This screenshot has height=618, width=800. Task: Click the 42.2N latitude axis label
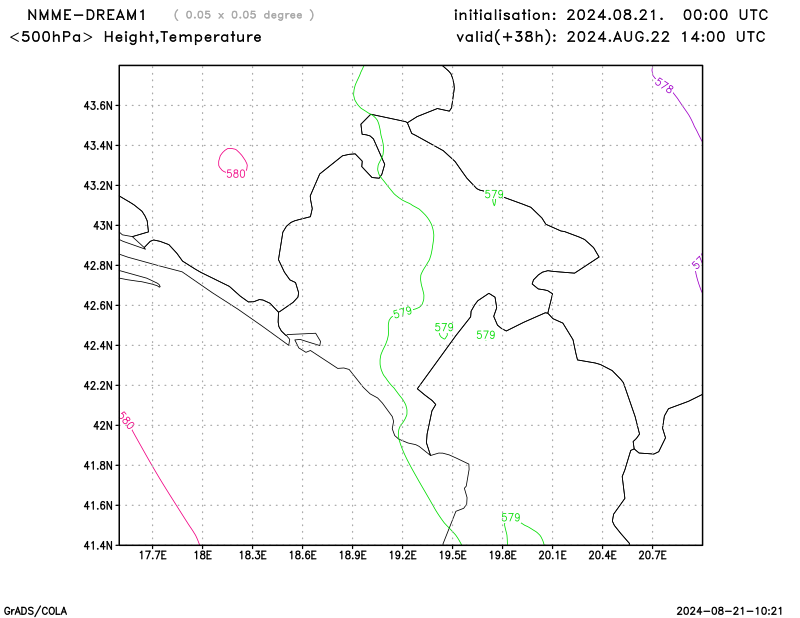[98, 385]
